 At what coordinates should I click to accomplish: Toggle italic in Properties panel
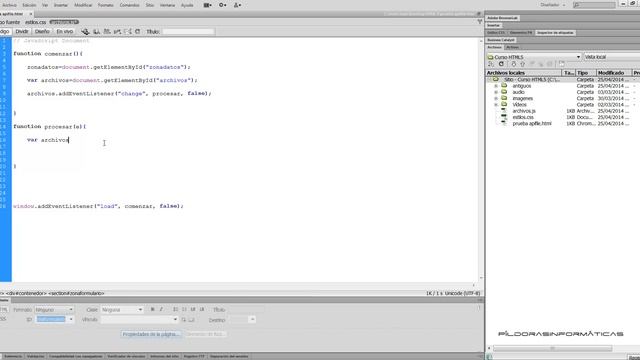161,310
